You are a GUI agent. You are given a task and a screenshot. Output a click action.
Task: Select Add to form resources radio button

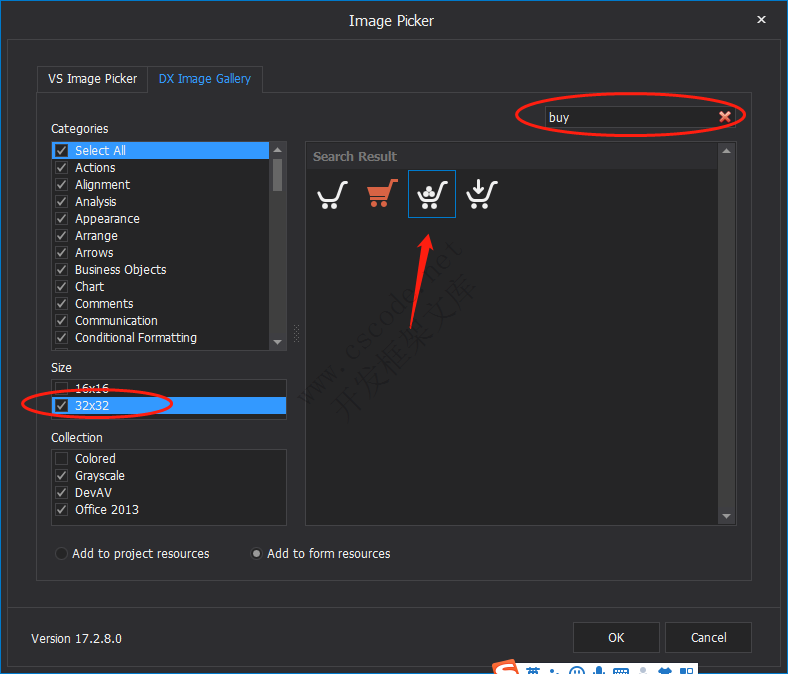(257, 553)
